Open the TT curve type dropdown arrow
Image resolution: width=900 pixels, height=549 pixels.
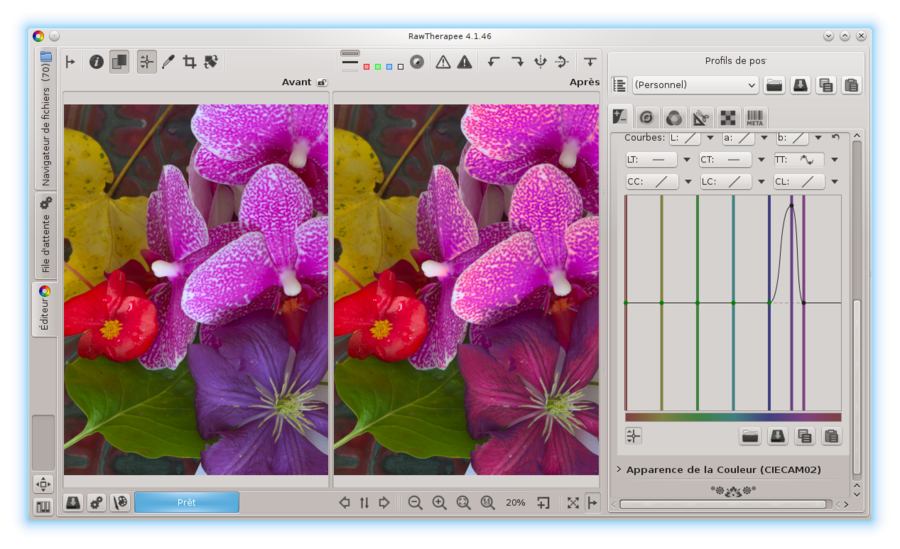pyautogui.click(x=834, y=160)
